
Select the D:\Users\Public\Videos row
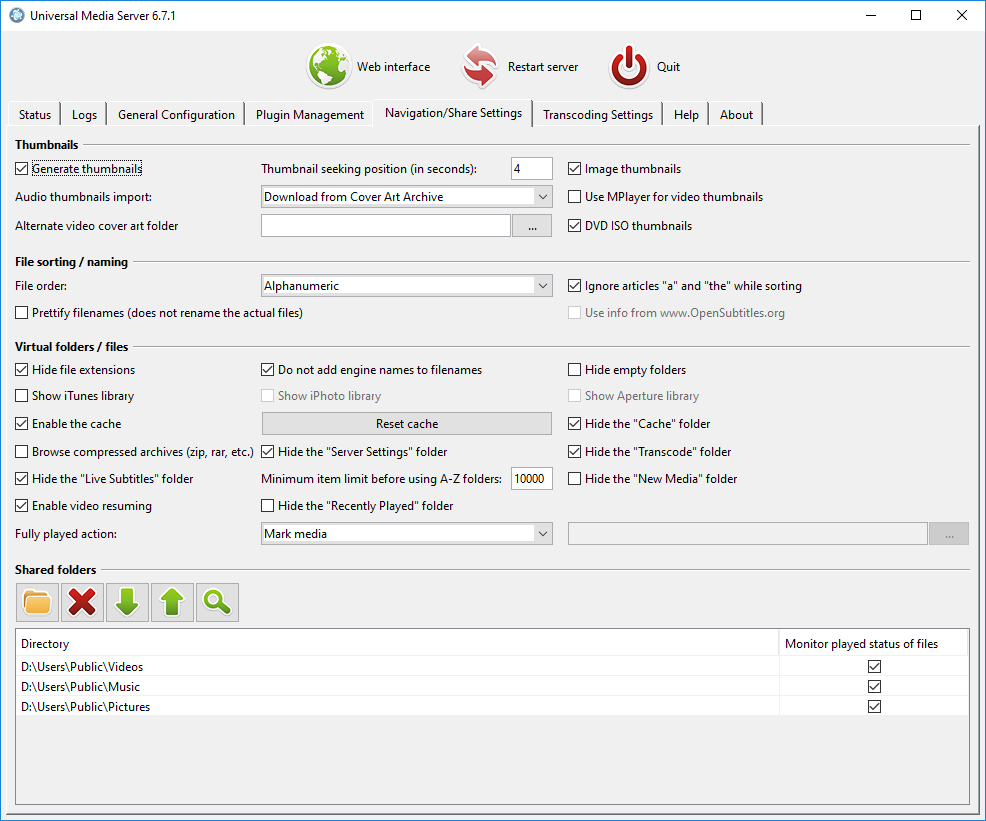492,666
